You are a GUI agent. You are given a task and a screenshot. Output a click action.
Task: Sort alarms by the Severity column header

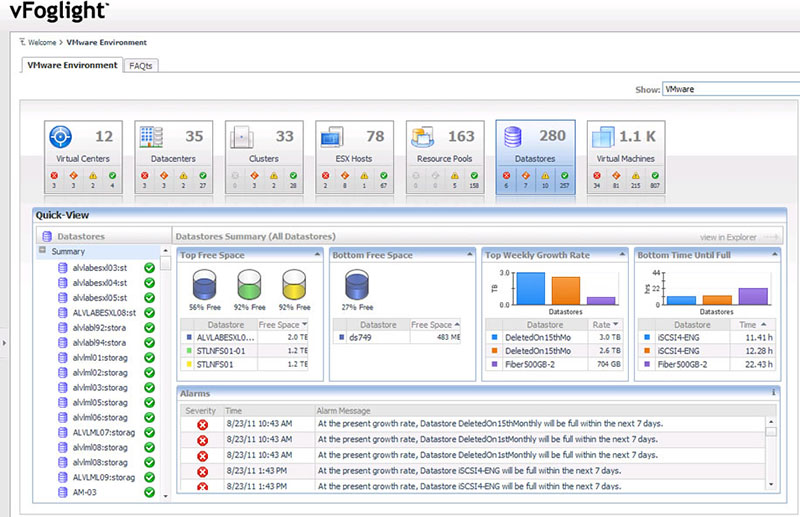point(201,411)
